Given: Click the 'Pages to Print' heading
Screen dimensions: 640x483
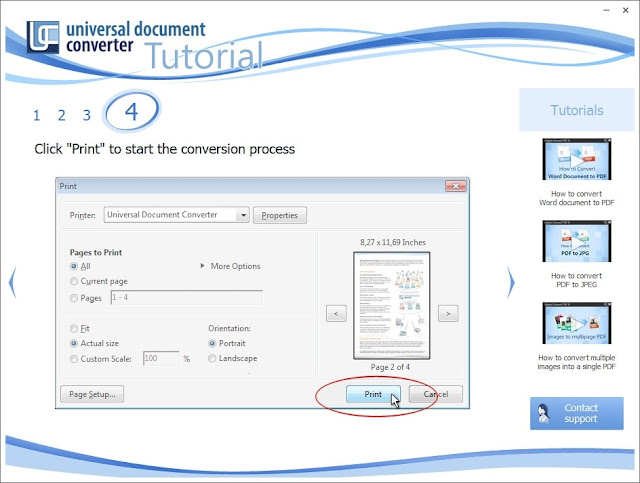Looking at the screenshot, I should pyautogui.click(x=96, y=252).
